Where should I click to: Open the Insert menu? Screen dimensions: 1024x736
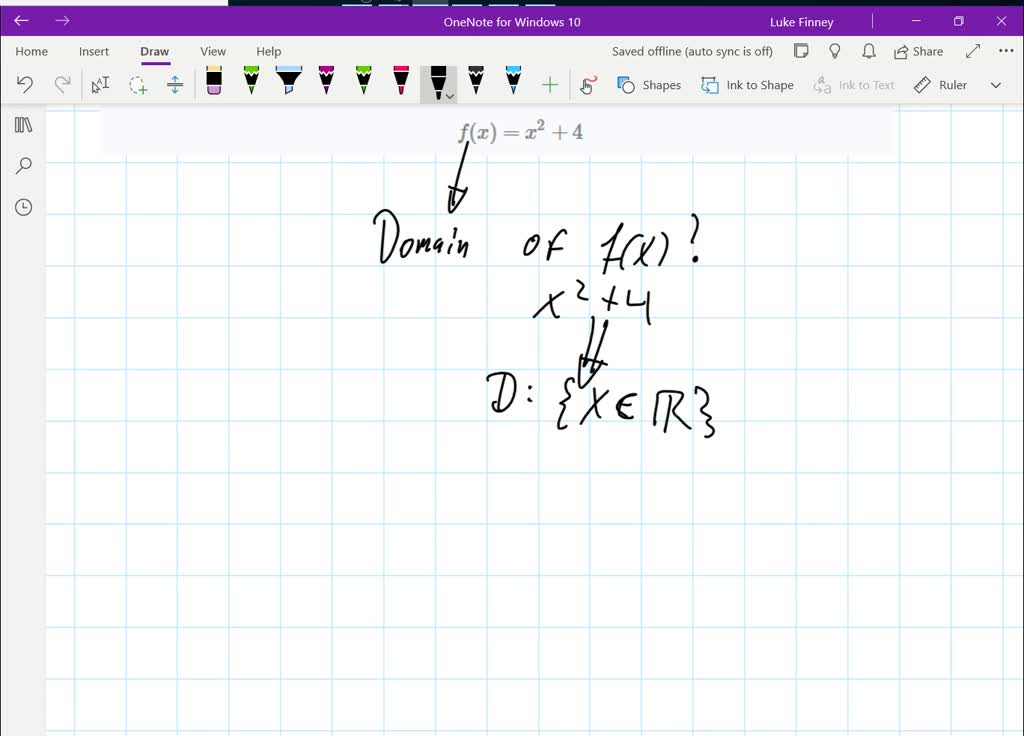[x=94, y=51]
